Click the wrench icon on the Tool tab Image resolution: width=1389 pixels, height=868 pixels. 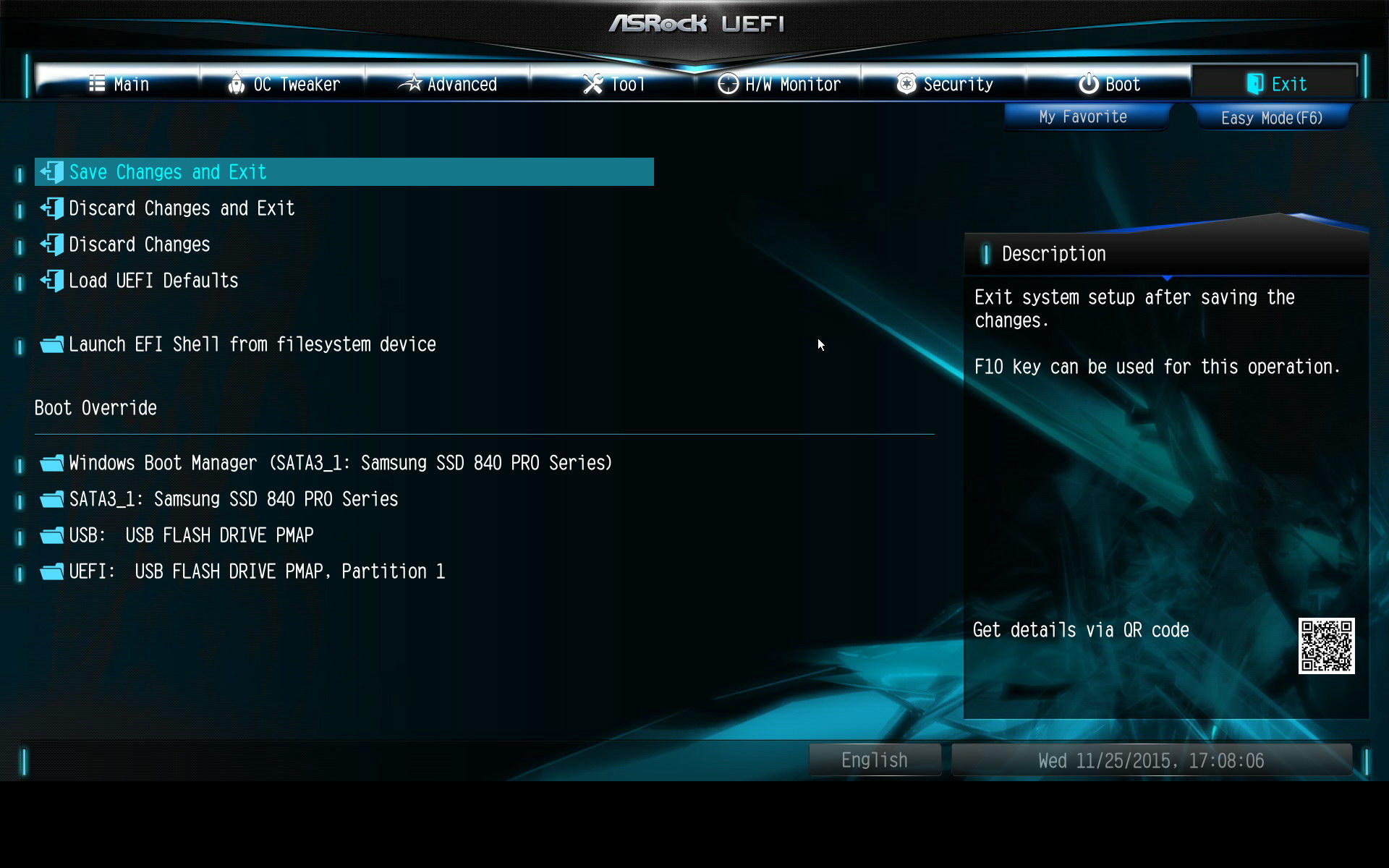click(592, 85)
